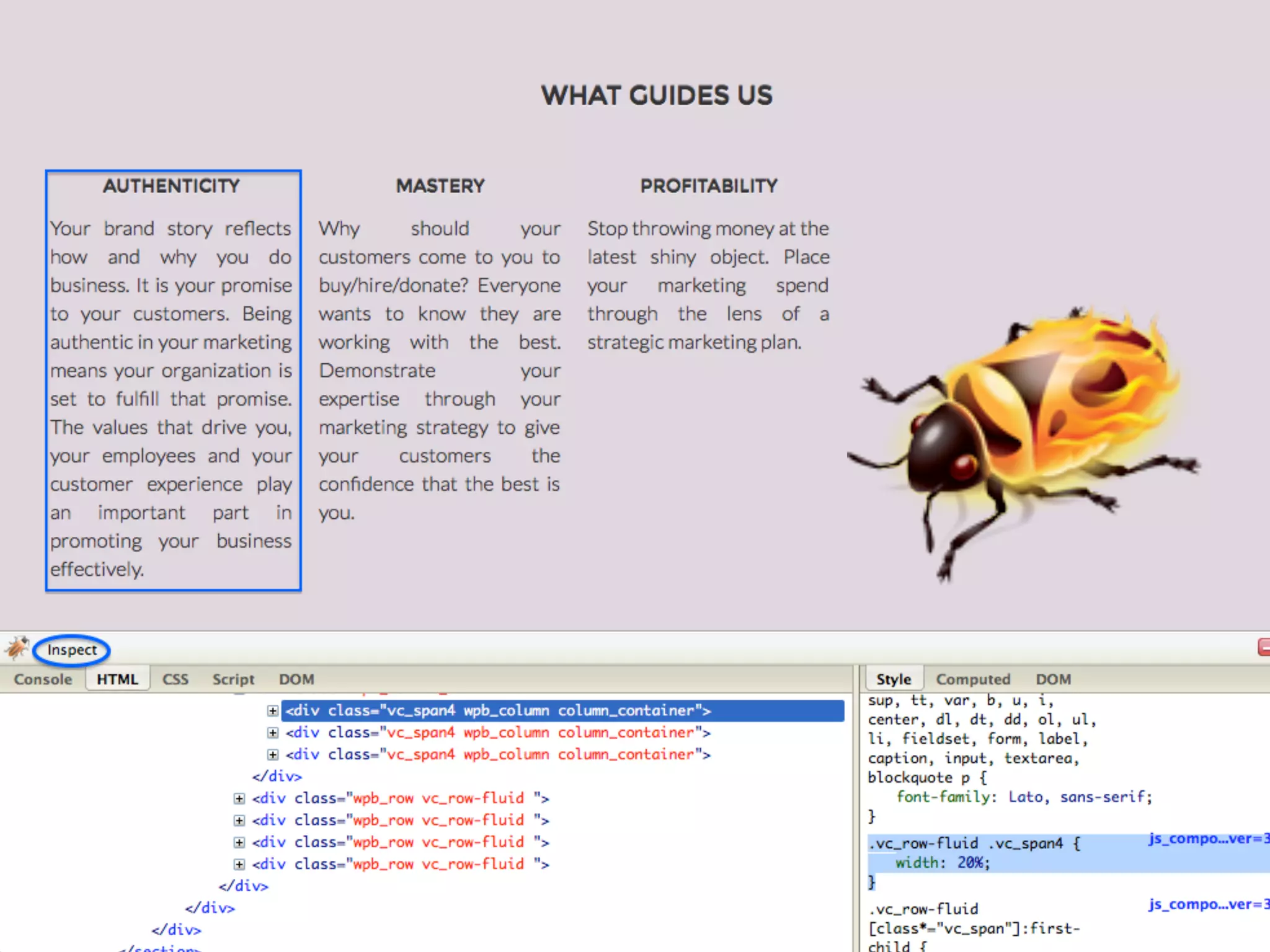Click the red minimize Firebug icon

[x=1264, y=647]
